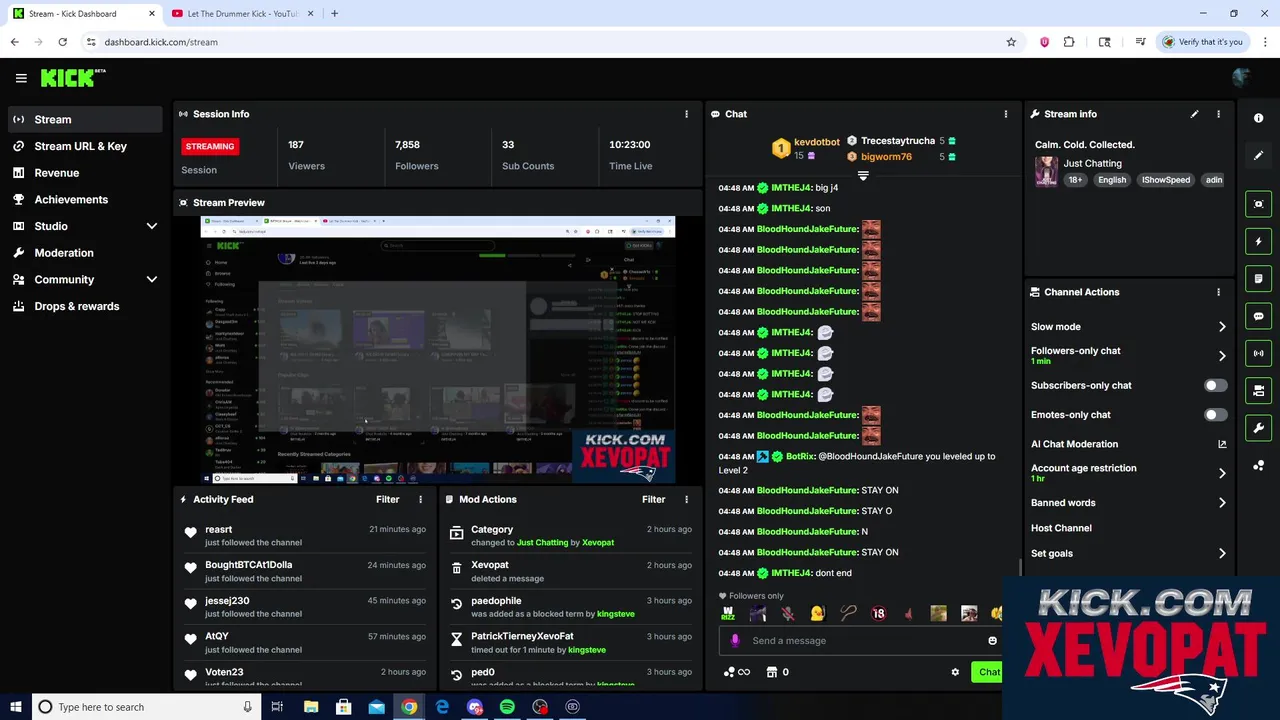Select Stream in the left sidebar
Screen dimensions: 1280x720
pyautogui.click(x=85, y=119)
